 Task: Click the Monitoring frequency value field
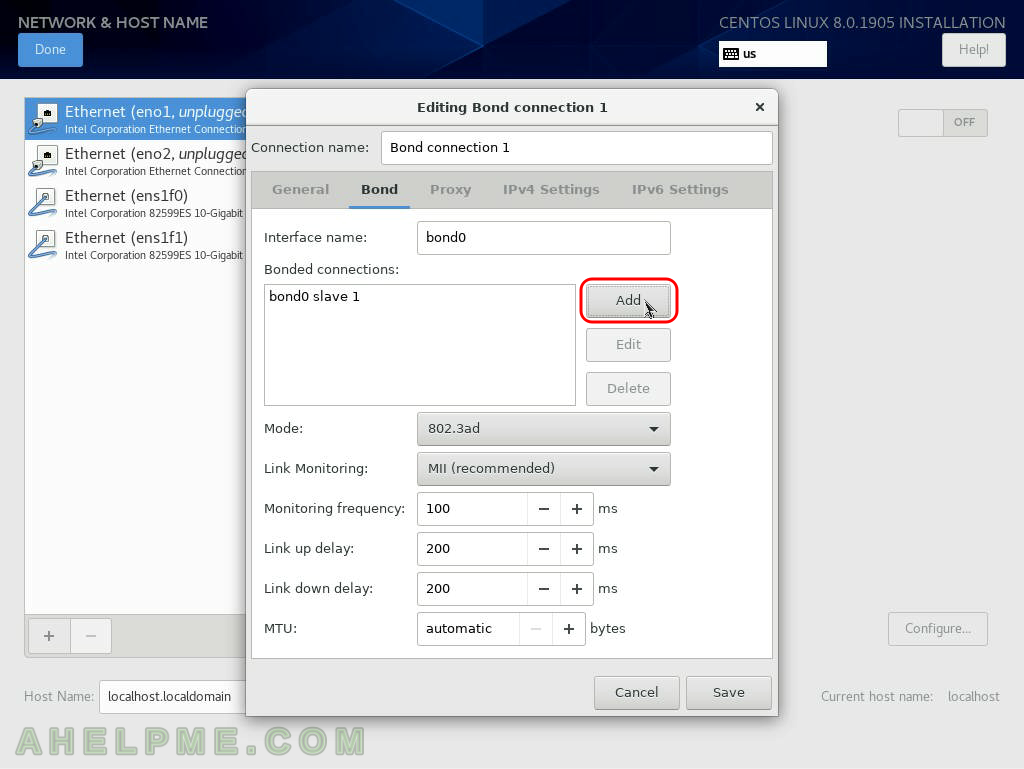[x=472, y=509]
